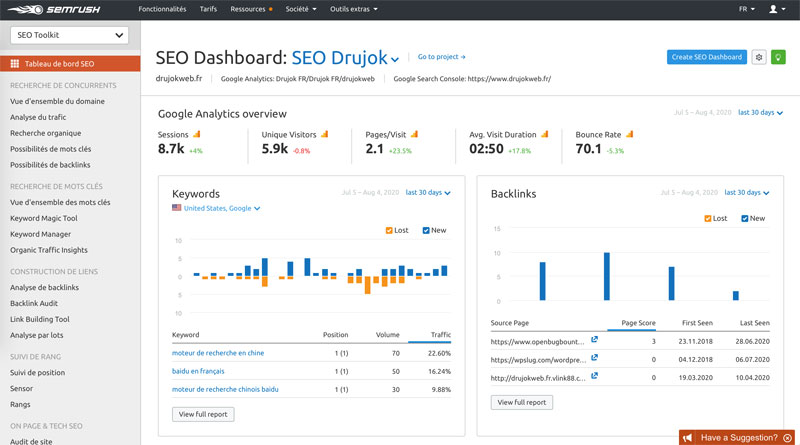The height and width of the screenshot is (445, 800).
Task: Open keyword baidu en français
Action: pos(198,371)
